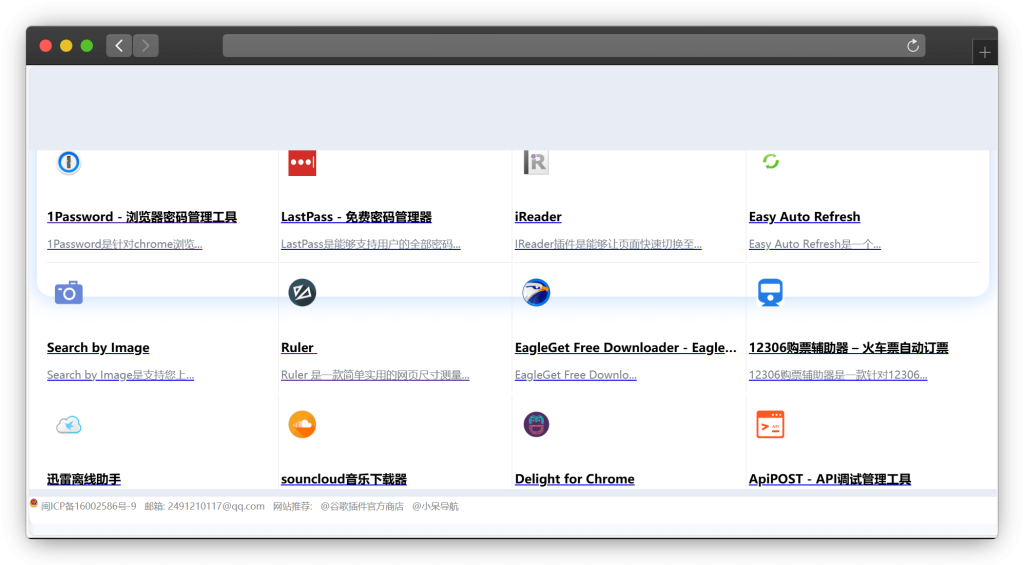The width and height of the screenshot is (1024, 565).
Task: Open the LastPass title link
Action: [356, 217]
